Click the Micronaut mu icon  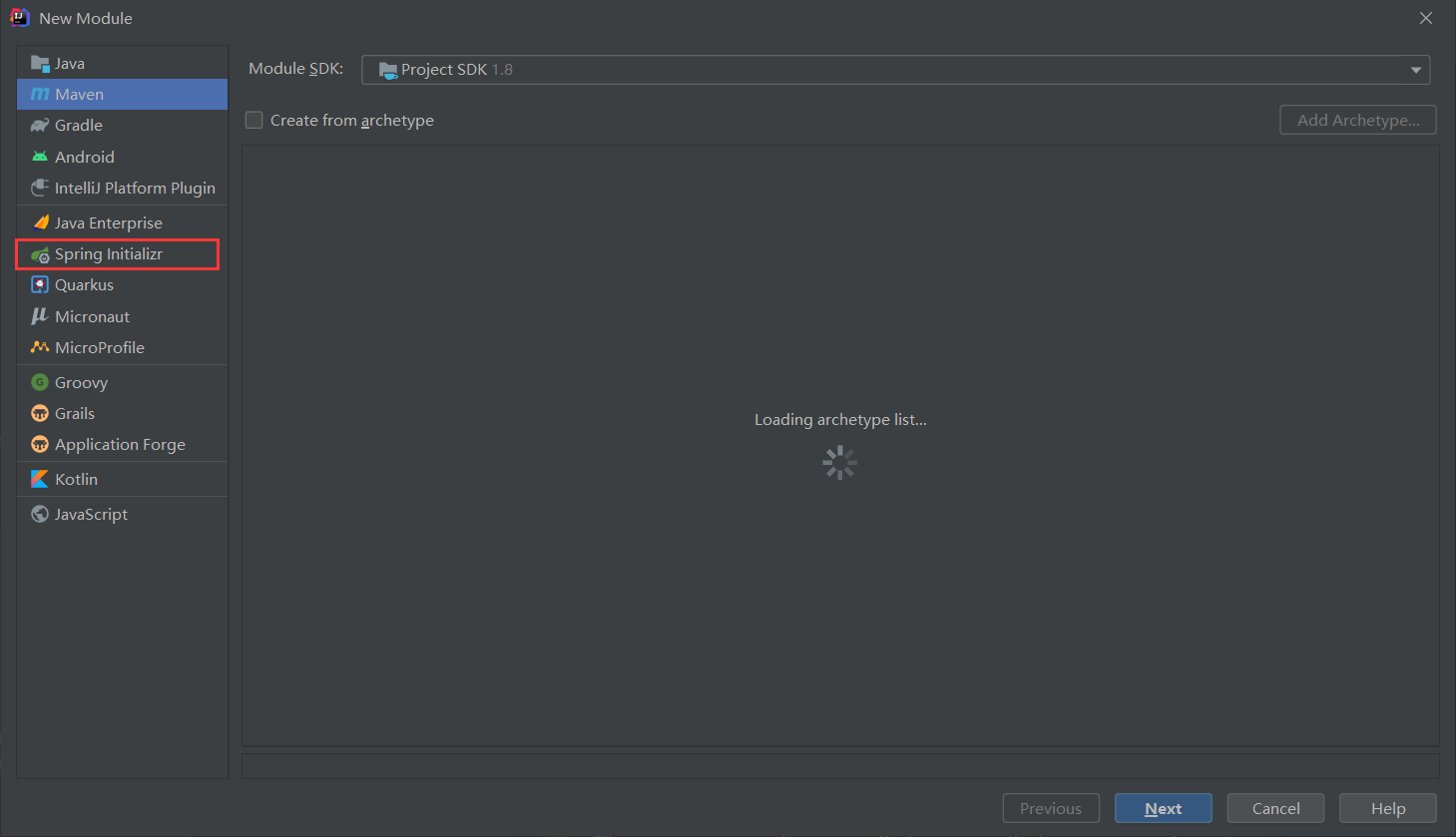coord(40,316)
